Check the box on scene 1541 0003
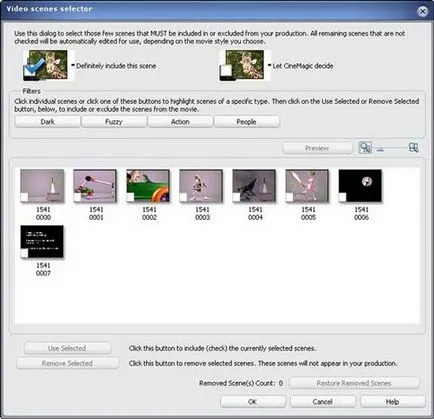The width and height of the screenshot is (434, 419). [x=183, y=197]
